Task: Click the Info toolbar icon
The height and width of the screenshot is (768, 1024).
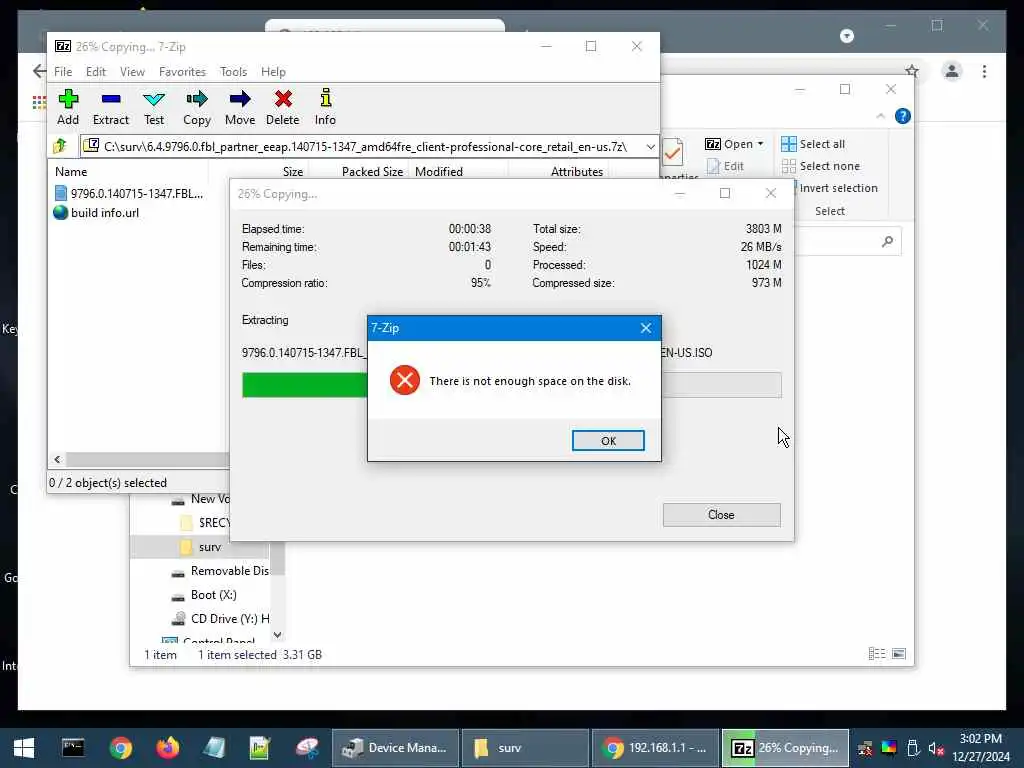Action: coord(325,108)
